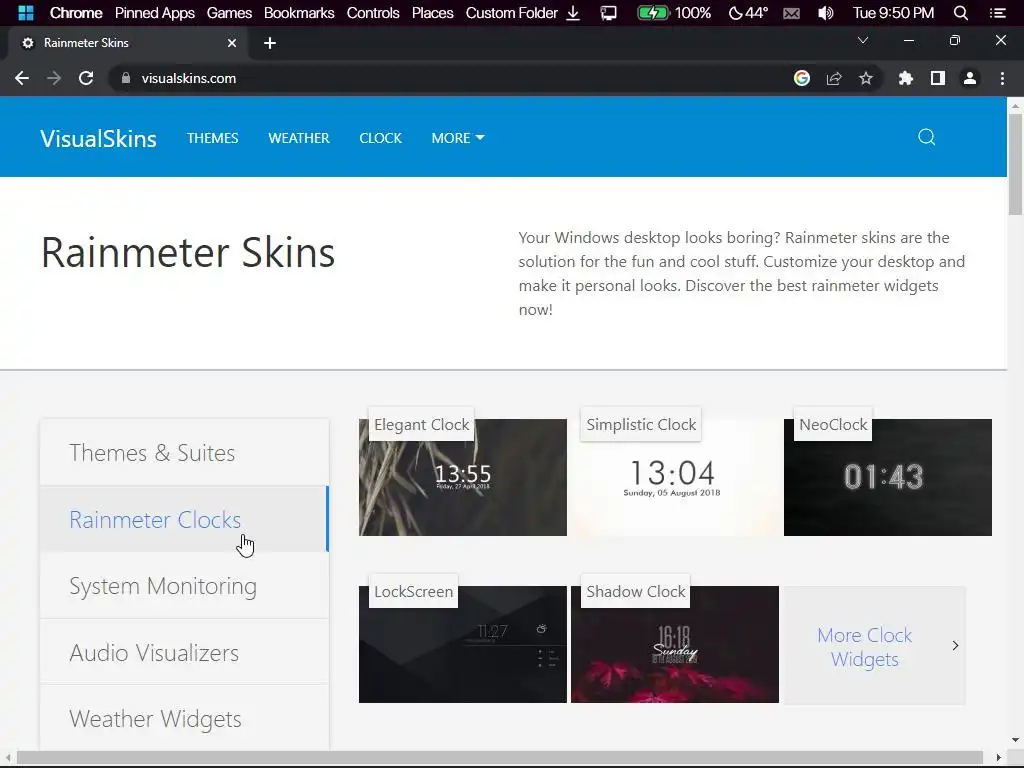Open the Bookmarks menu
This screenshot has height=768, width=1024.
tap(299, 12)
